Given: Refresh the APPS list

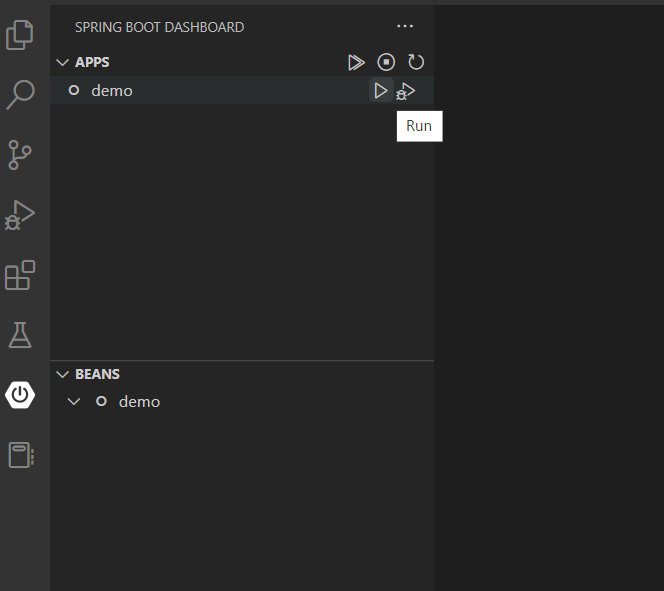Looking at the screenshot, I should click(x=416, y=63).
